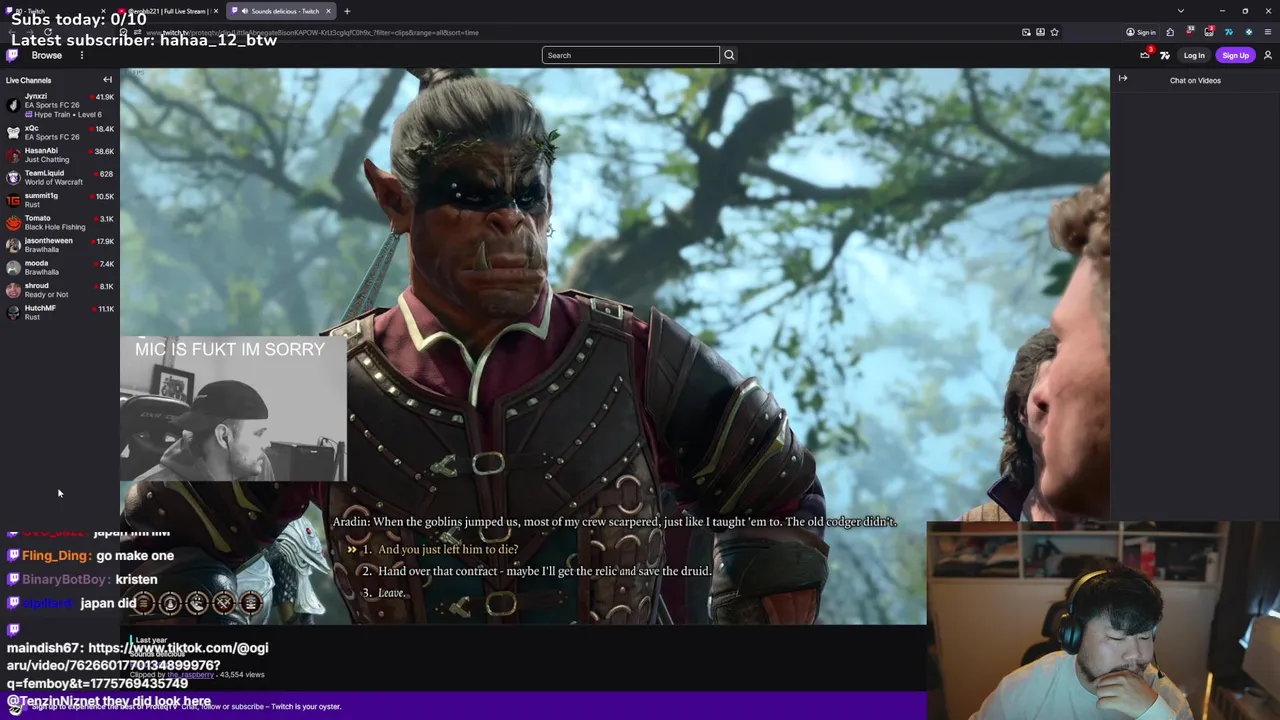Open the HutchMF live channel
This screenshot has width=1280, height=720.
tap(60, 312)
